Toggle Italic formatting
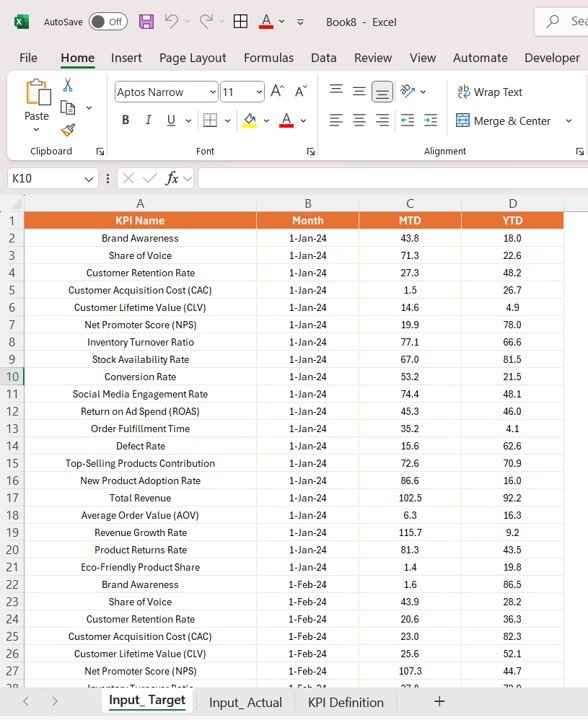 [x=148, y=120]
